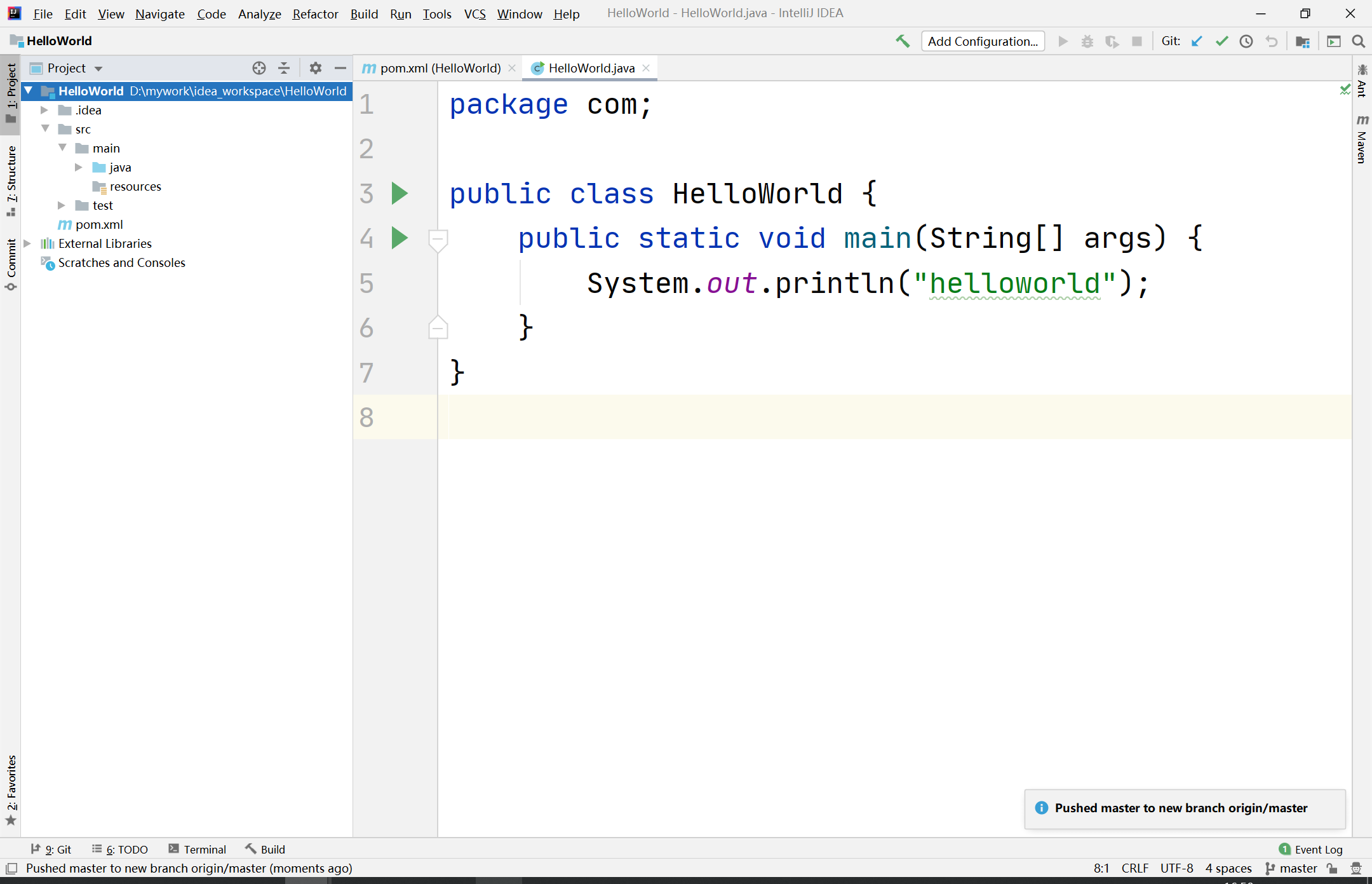Viewport: 1372px width, 884px height.
Task: Click Add Configuration... button
Action: pos(983,41)
